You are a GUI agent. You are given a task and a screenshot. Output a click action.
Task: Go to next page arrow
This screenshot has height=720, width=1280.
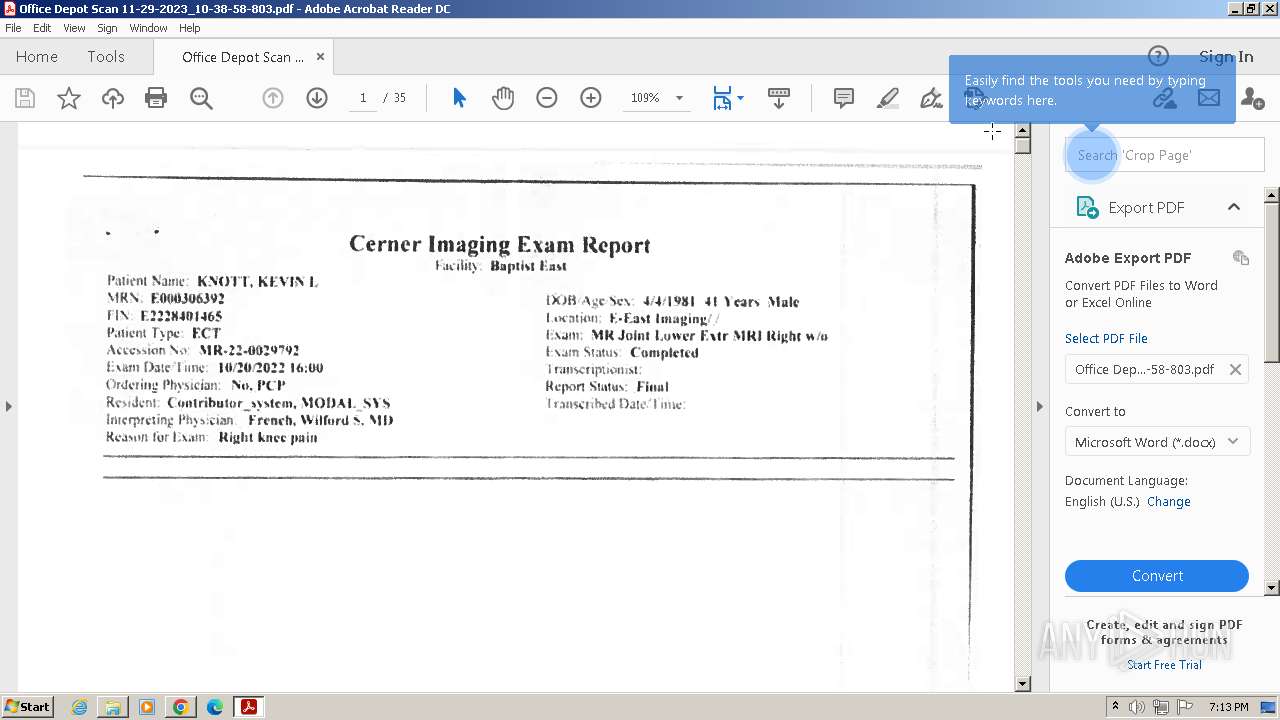tap(317, 98)
